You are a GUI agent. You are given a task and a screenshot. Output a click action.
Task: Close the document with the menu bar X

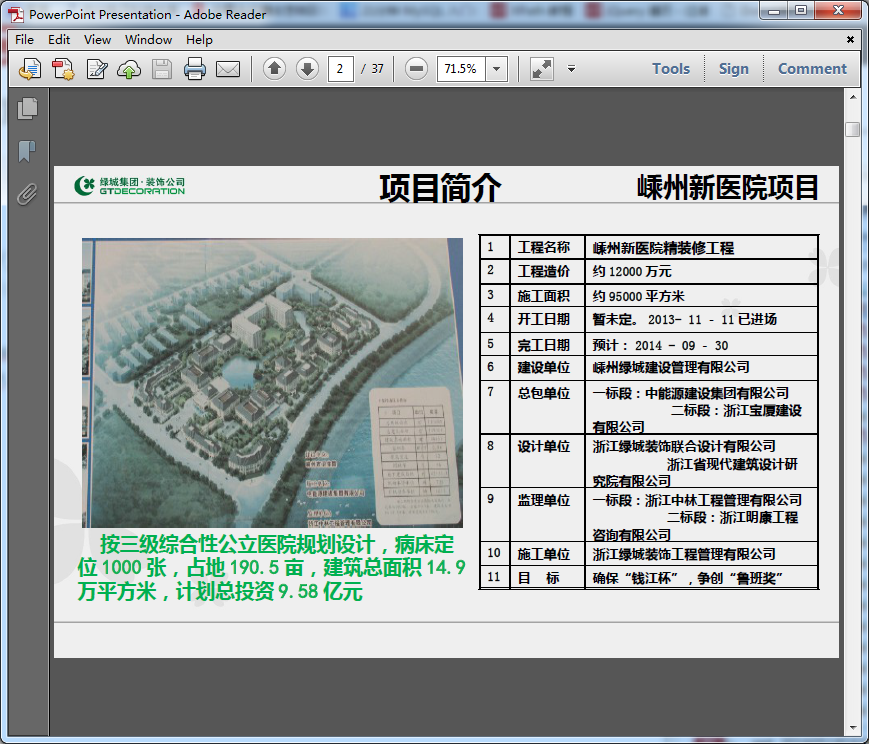coord(850,39)
